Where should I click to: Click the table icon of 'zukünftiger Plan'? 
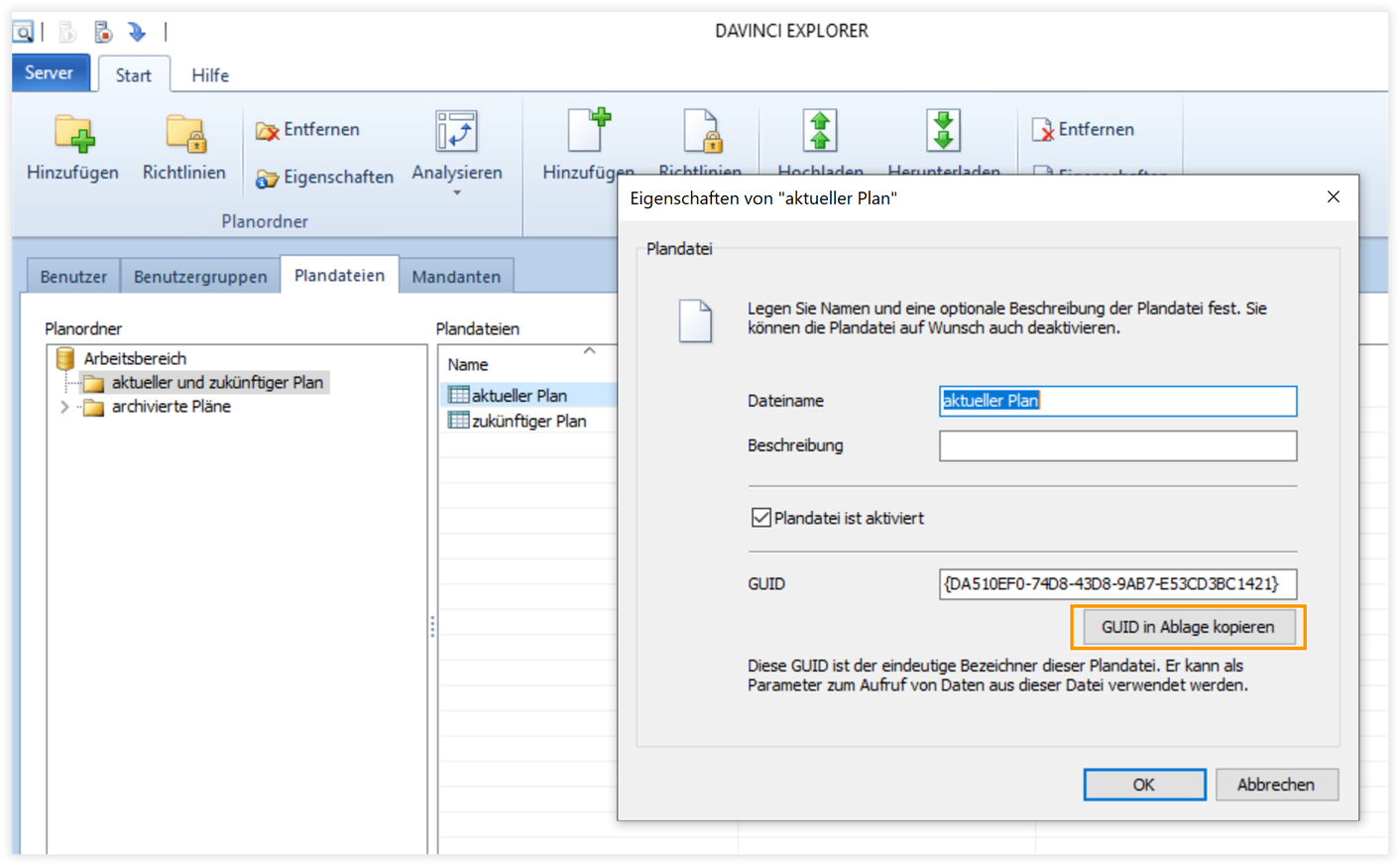point(458,421)
